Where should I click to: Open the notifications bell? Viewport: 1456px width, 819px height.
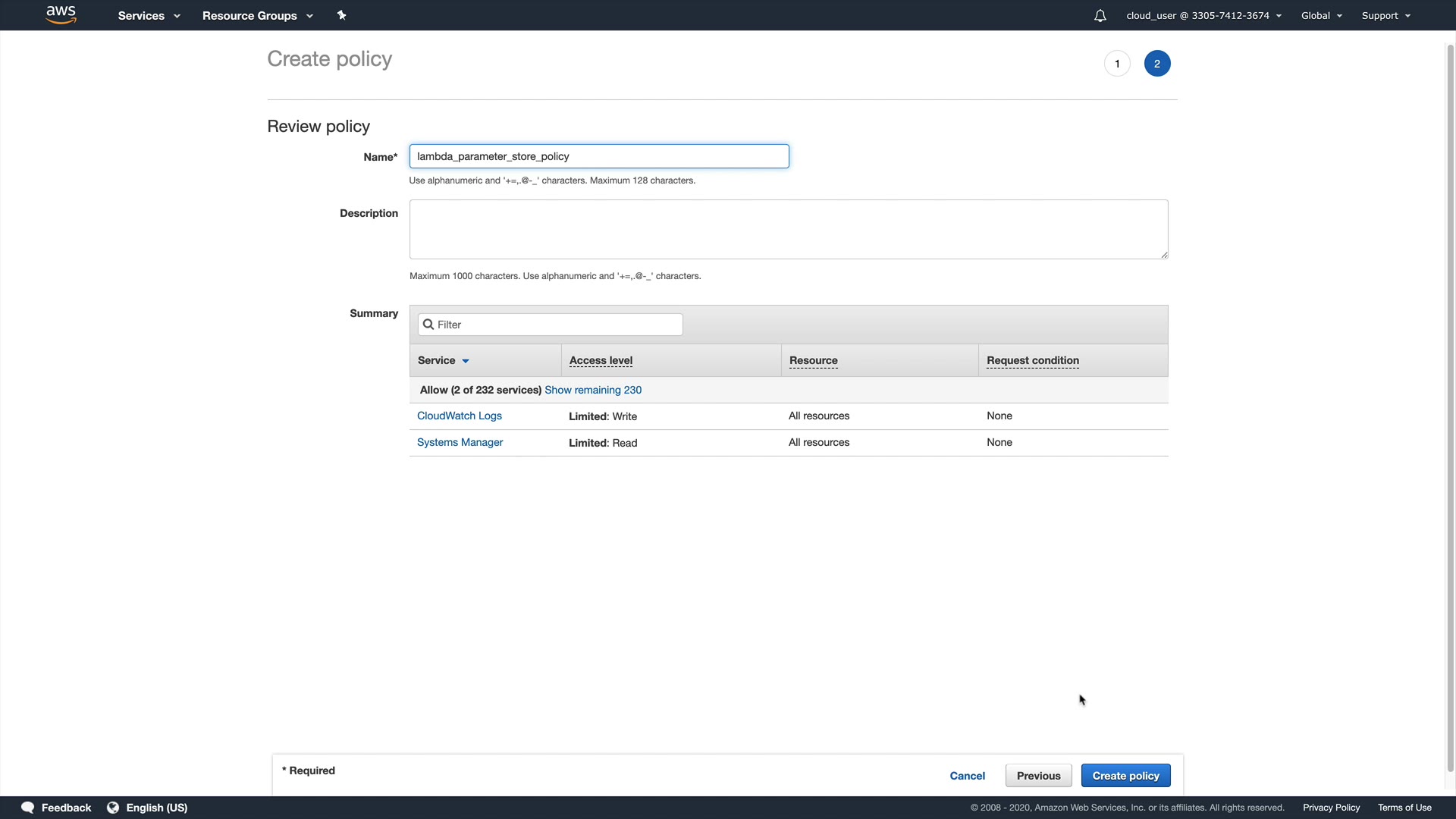pos(1100,16)
